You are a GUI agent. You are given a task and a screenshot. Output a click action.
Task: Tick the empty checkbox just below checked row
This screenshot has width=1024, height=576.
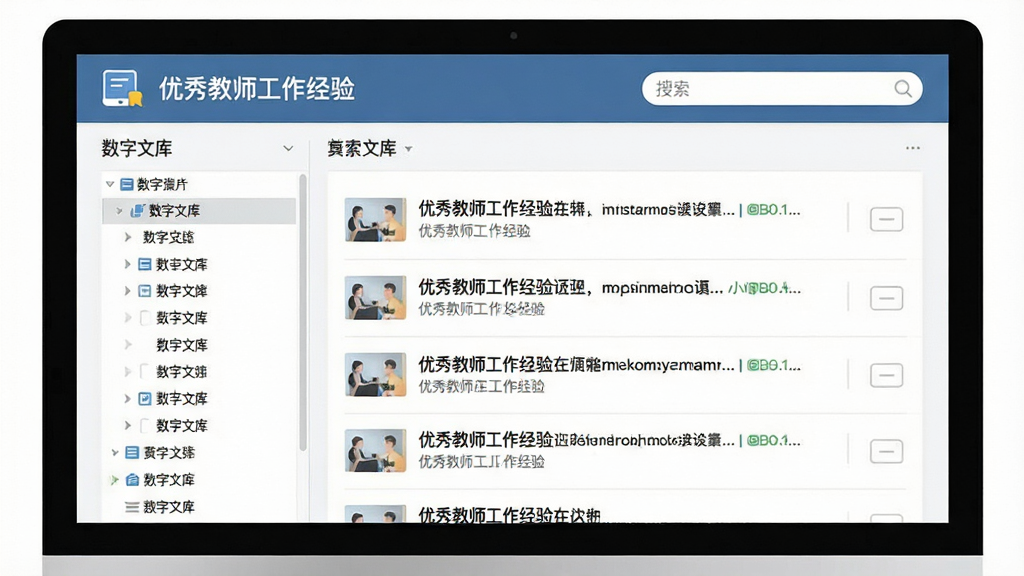tap(145, 425)
